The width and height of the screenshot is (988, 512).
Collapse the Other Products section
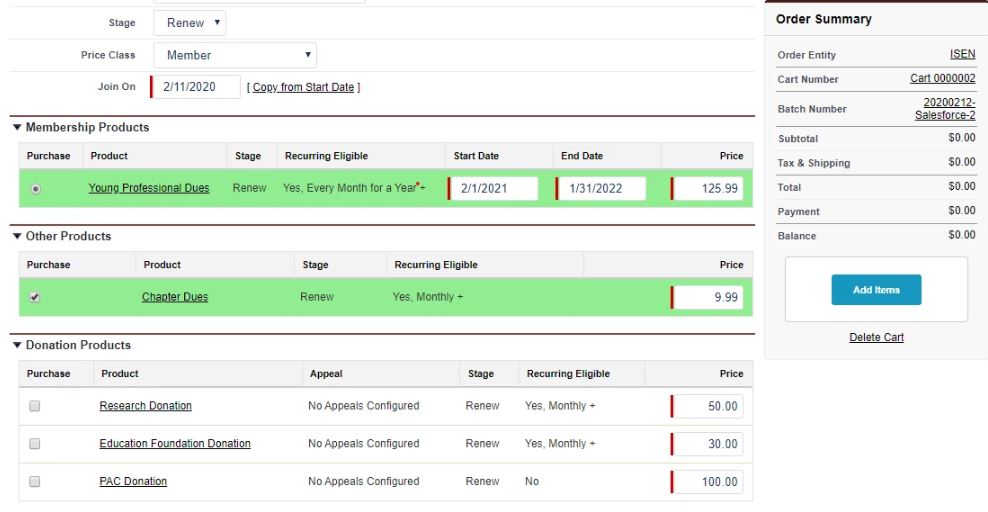coord(17,237)
